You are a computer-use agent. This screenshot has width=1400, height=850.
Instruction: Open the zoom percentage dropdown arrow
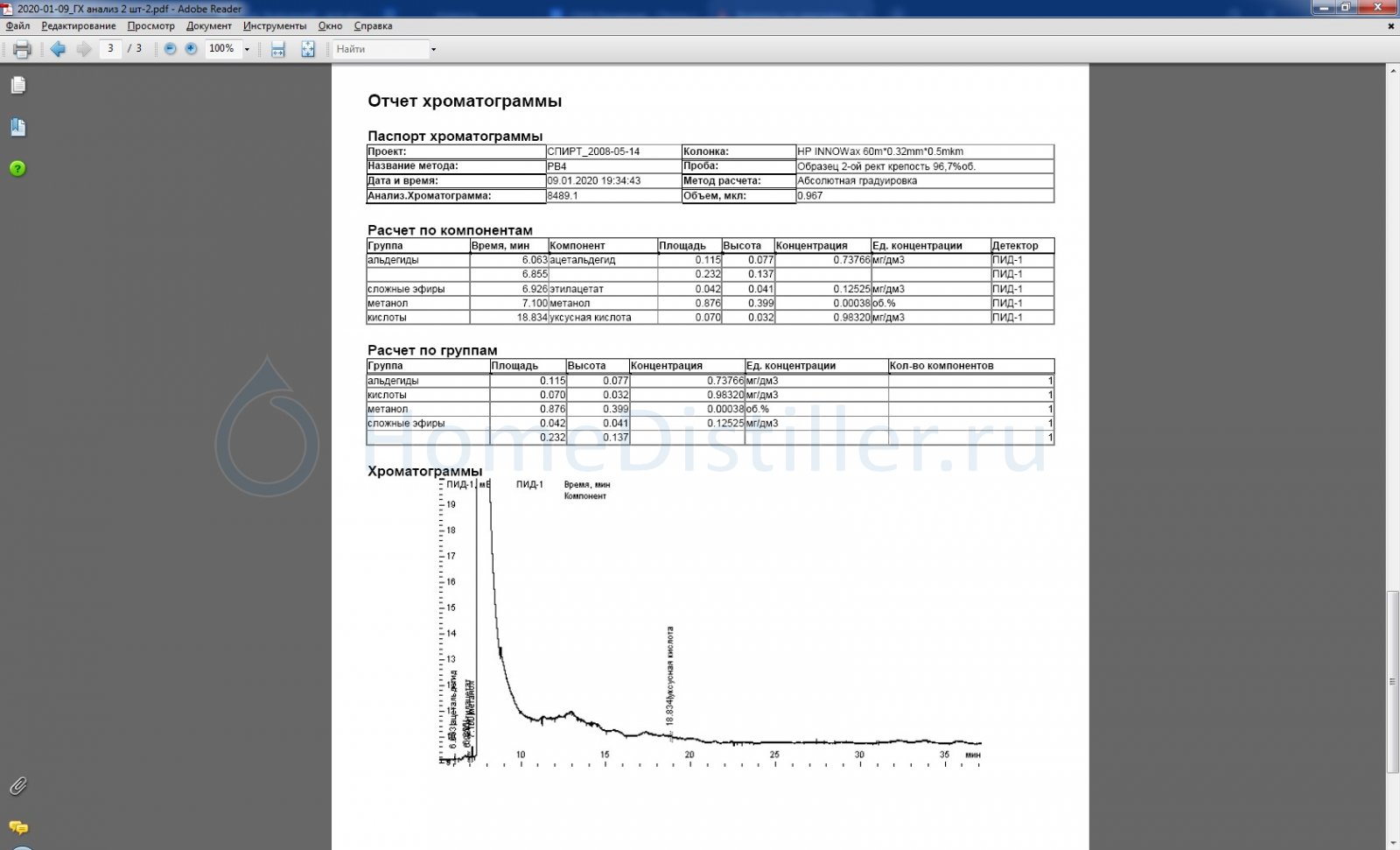[x=247, y=50]
